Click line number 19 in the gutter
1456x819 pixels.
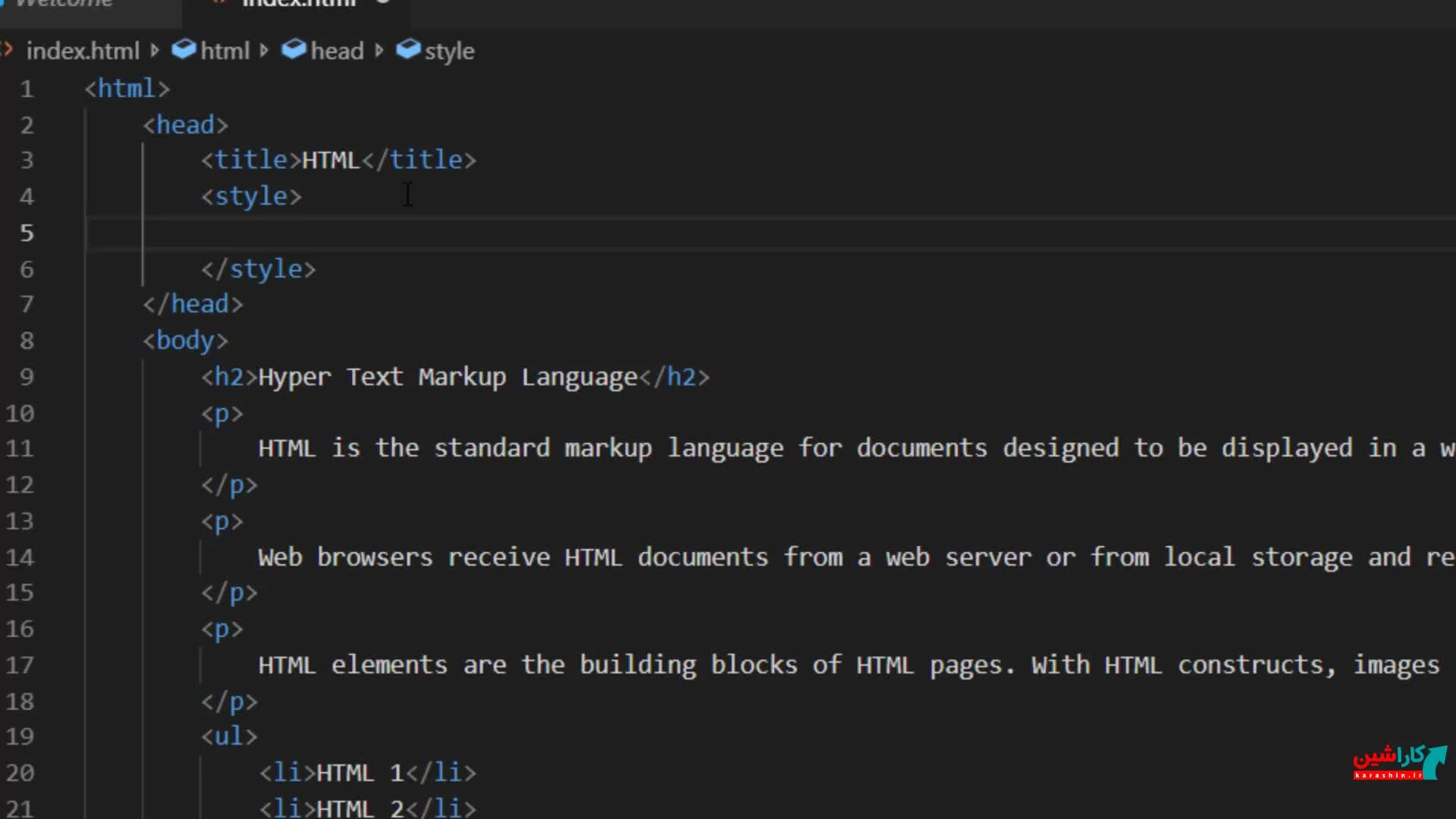coord(20,736)
